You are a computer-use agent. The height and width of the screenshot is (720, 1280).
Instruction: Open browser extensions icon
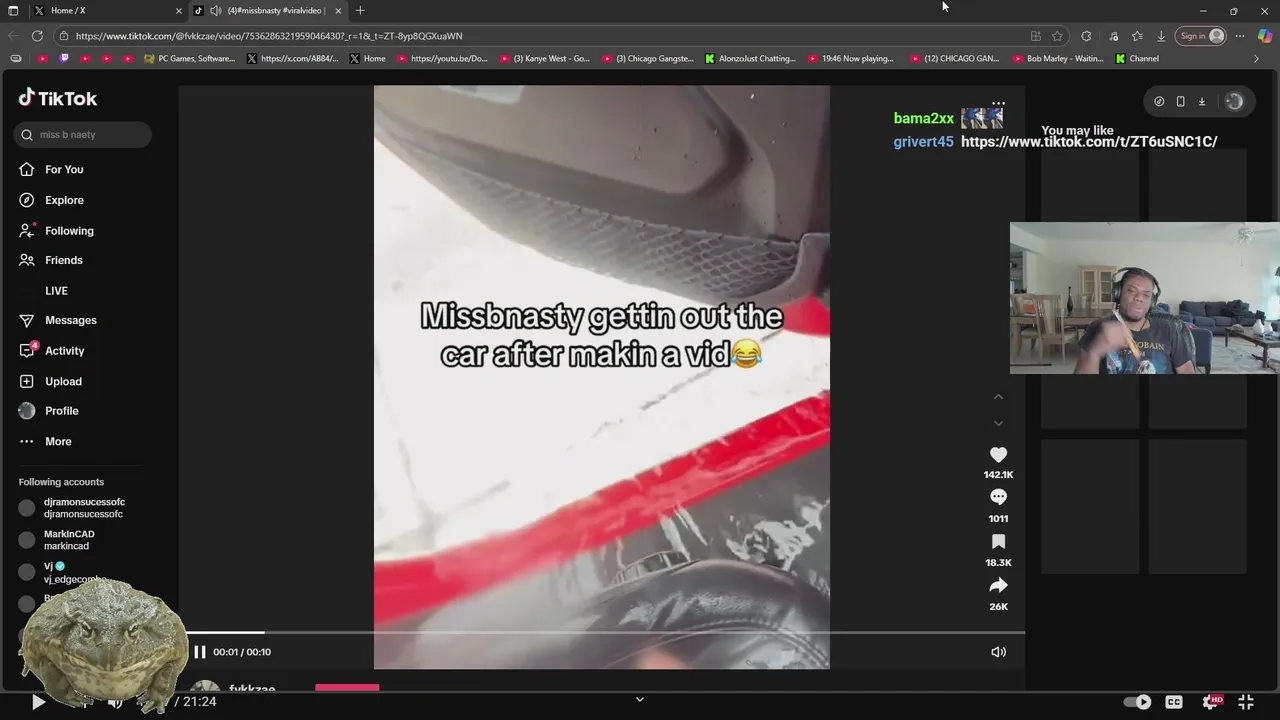click(1086, 36)
